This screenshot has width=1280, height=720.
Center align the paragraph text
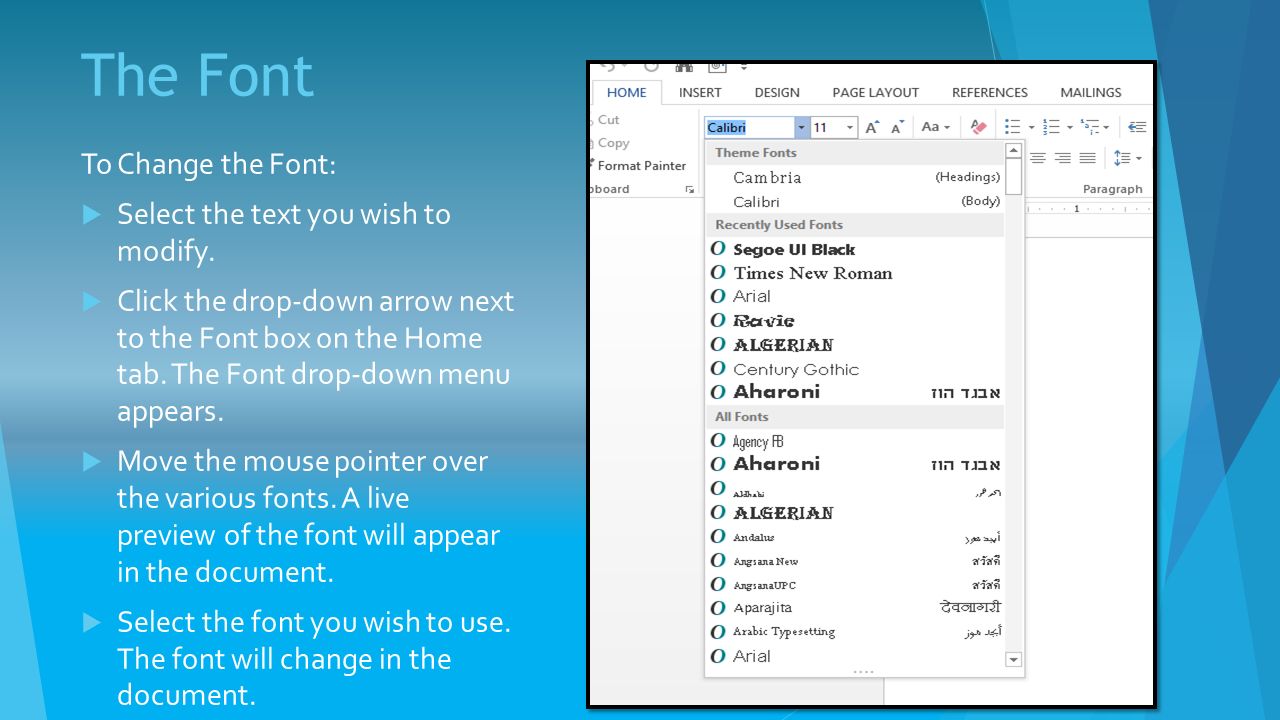[x=1038, y=158]
